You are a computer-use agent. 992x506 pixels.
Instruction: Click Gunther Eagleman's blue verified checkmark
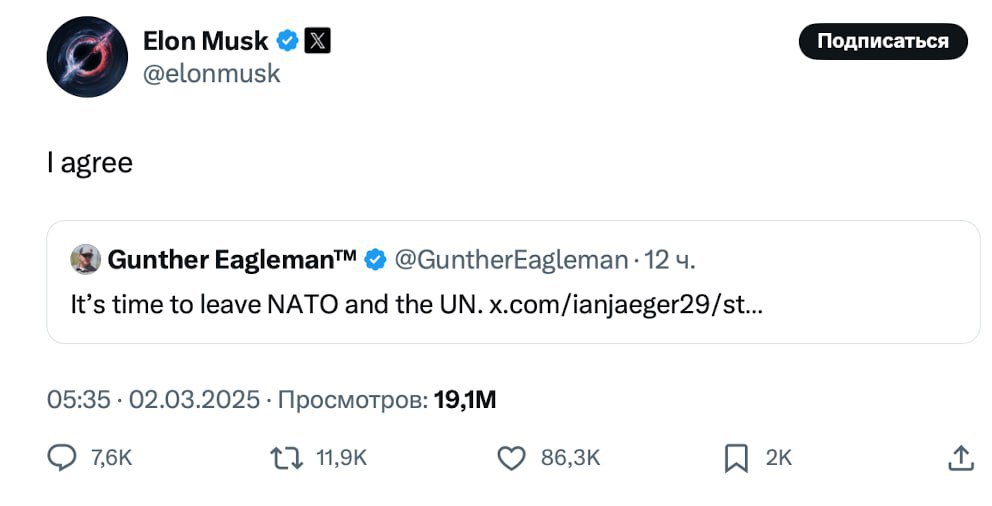[x=376, y=260]
